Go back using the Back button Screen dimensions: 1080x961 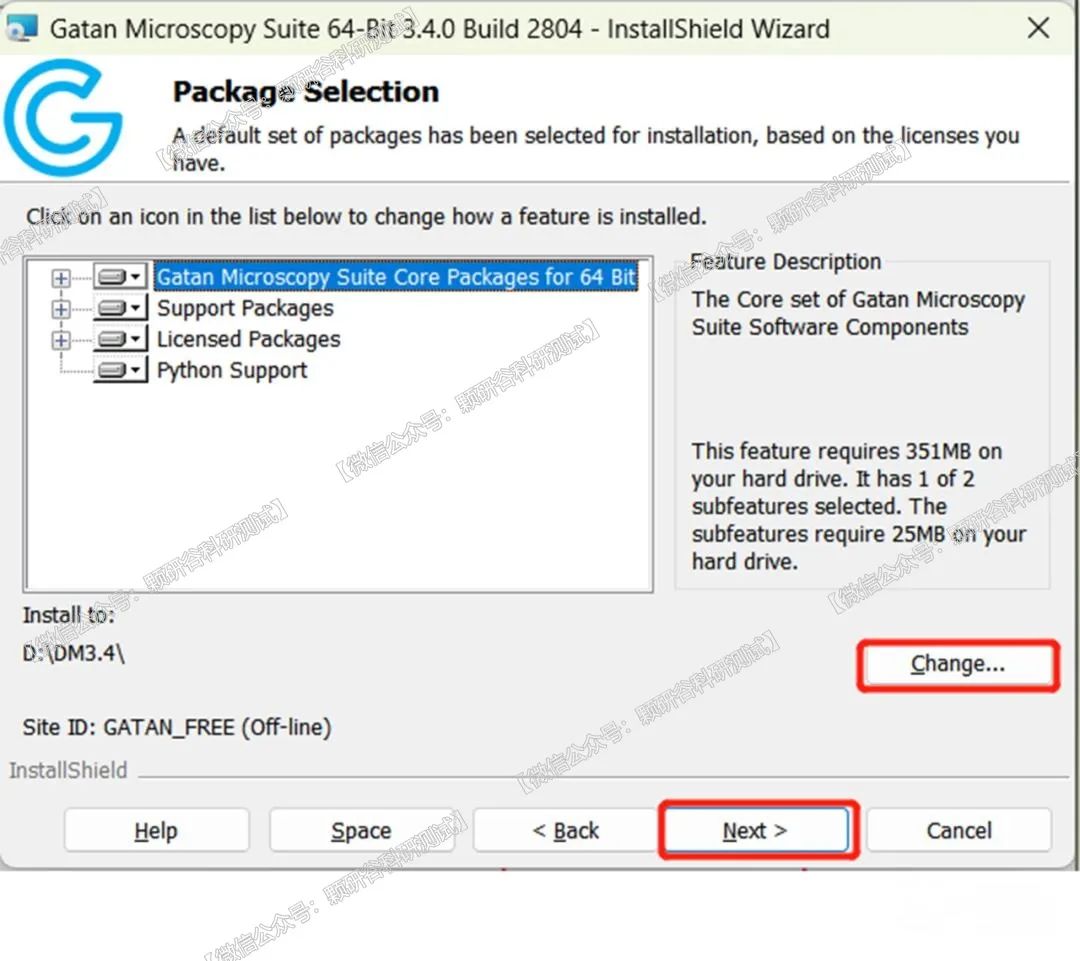565,831
